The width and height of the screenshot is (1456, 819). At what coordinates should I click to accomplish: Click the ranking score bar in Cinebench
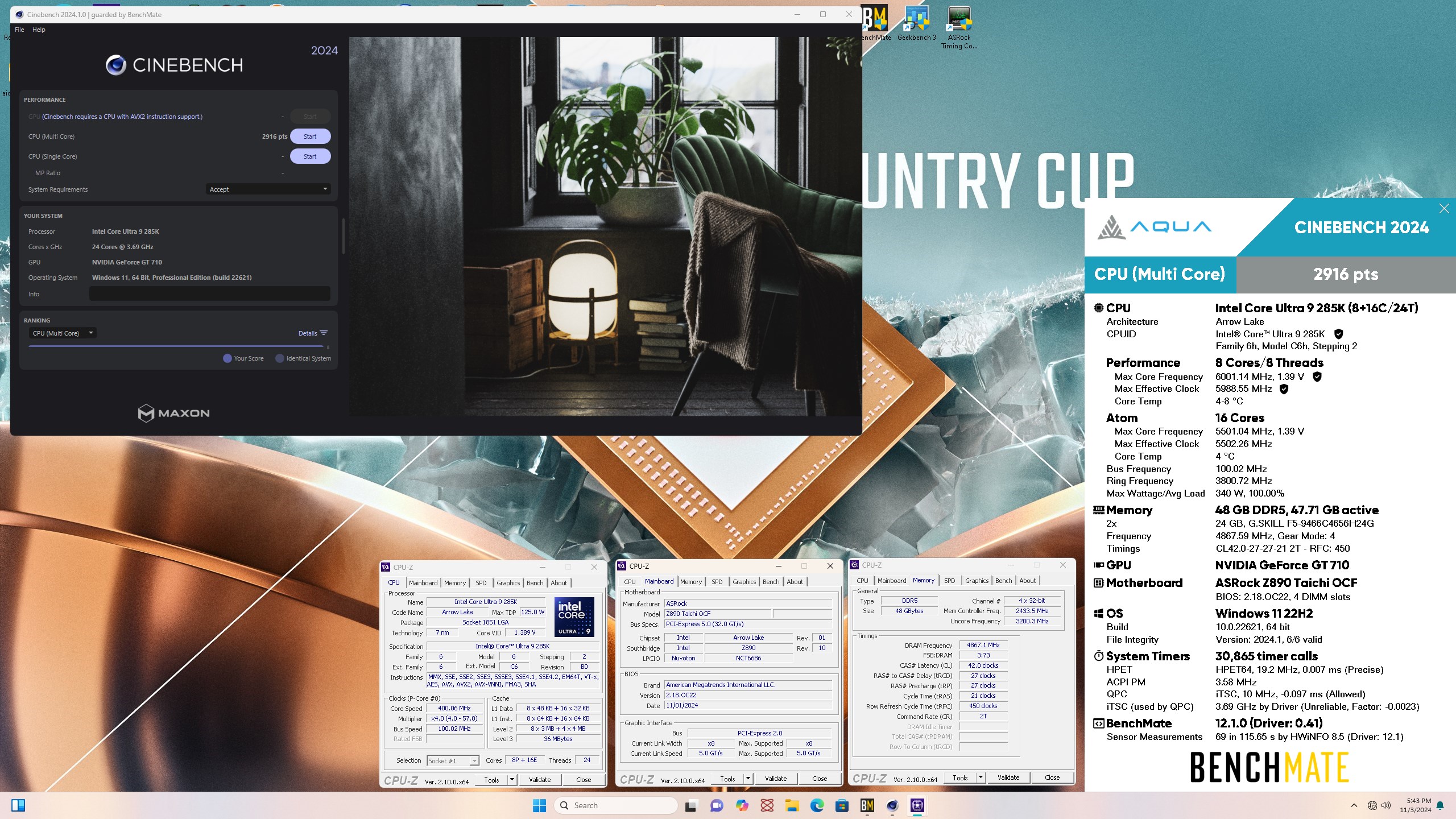[176, 346]
